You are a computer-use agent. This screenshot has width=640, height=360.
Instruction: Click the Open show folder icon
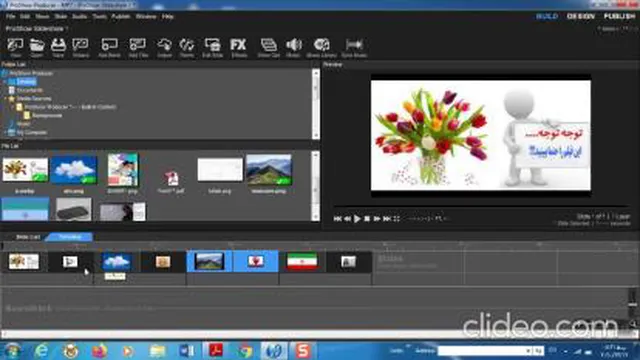point(37,47)
